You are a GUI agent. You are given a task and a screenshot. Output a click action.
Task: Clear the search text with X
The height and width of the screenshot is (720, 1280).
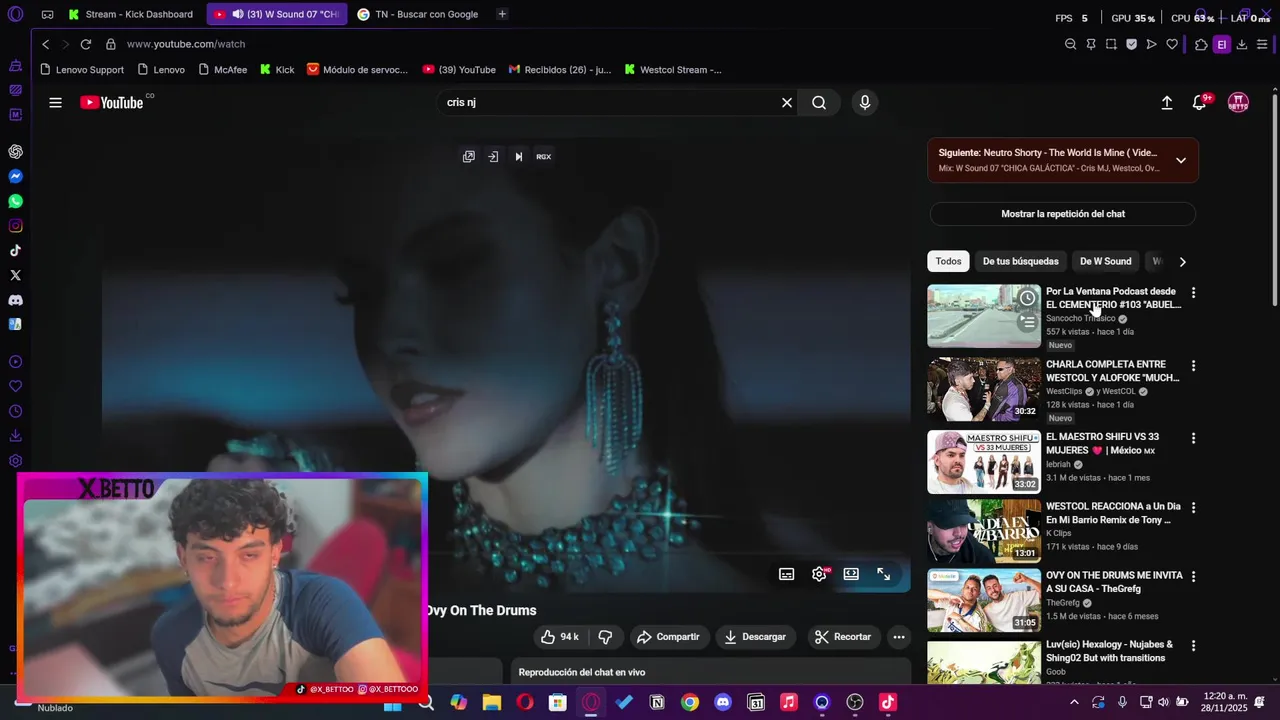pos(787,102)
